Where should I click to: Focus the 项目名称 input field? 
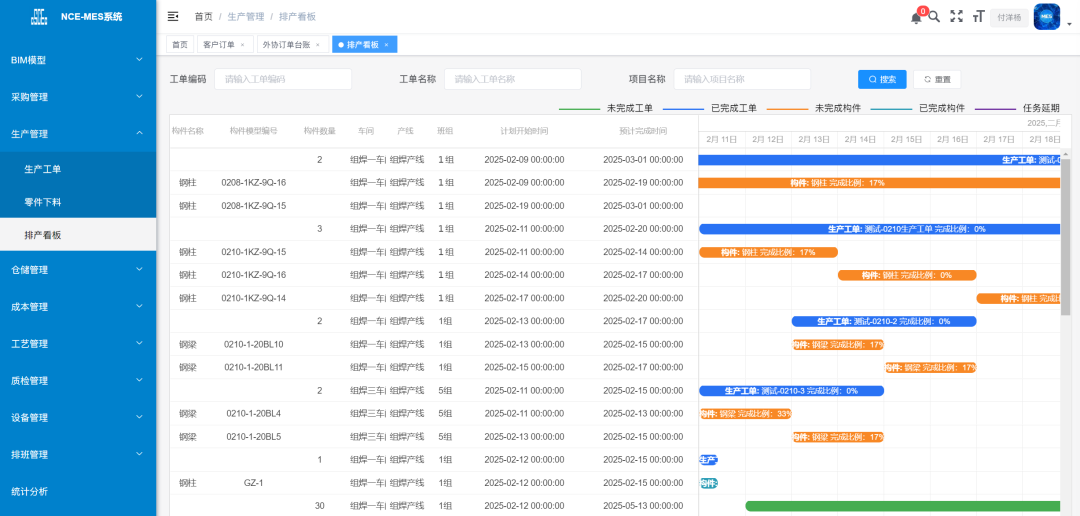742,79
